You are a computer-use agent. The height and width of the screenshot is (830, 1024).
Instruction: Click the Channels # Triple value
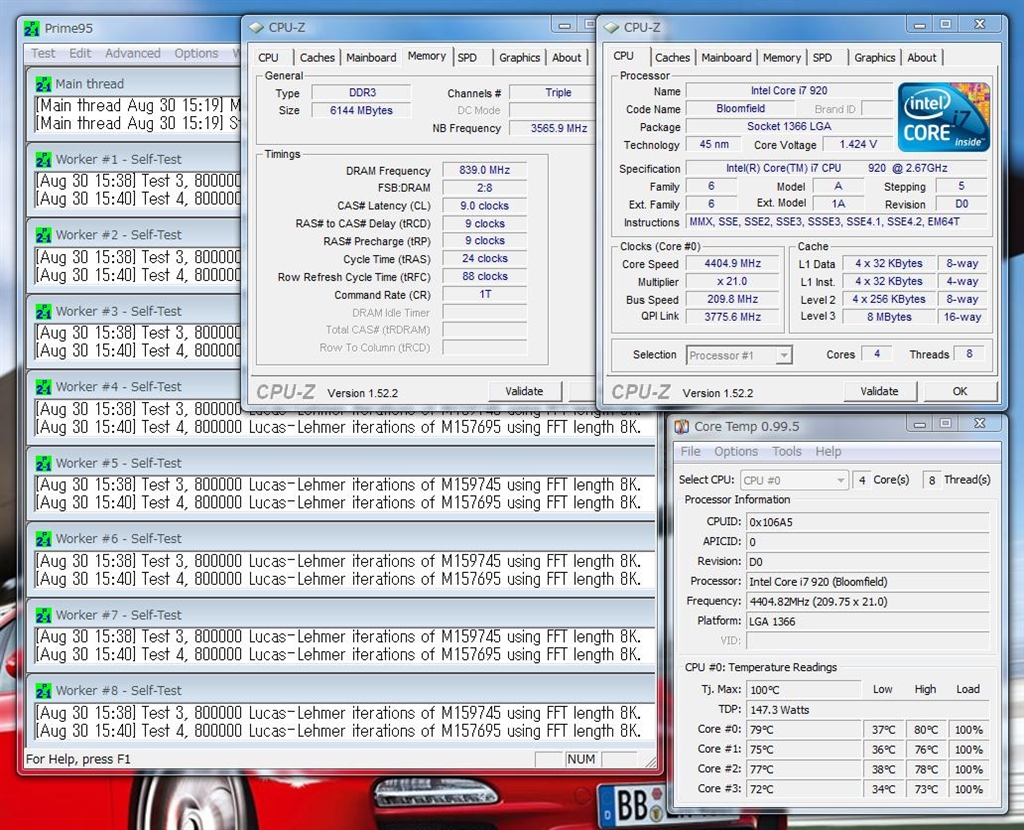(552, 93)
